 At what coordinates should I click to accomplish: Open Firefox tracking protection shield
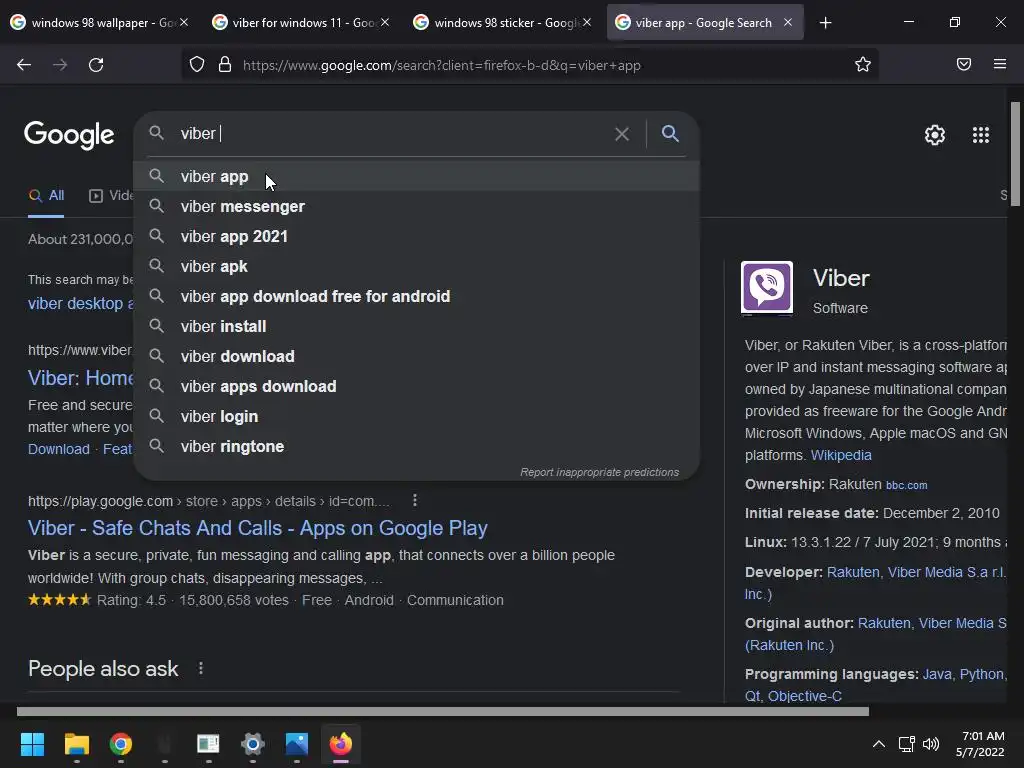[197, 65]
